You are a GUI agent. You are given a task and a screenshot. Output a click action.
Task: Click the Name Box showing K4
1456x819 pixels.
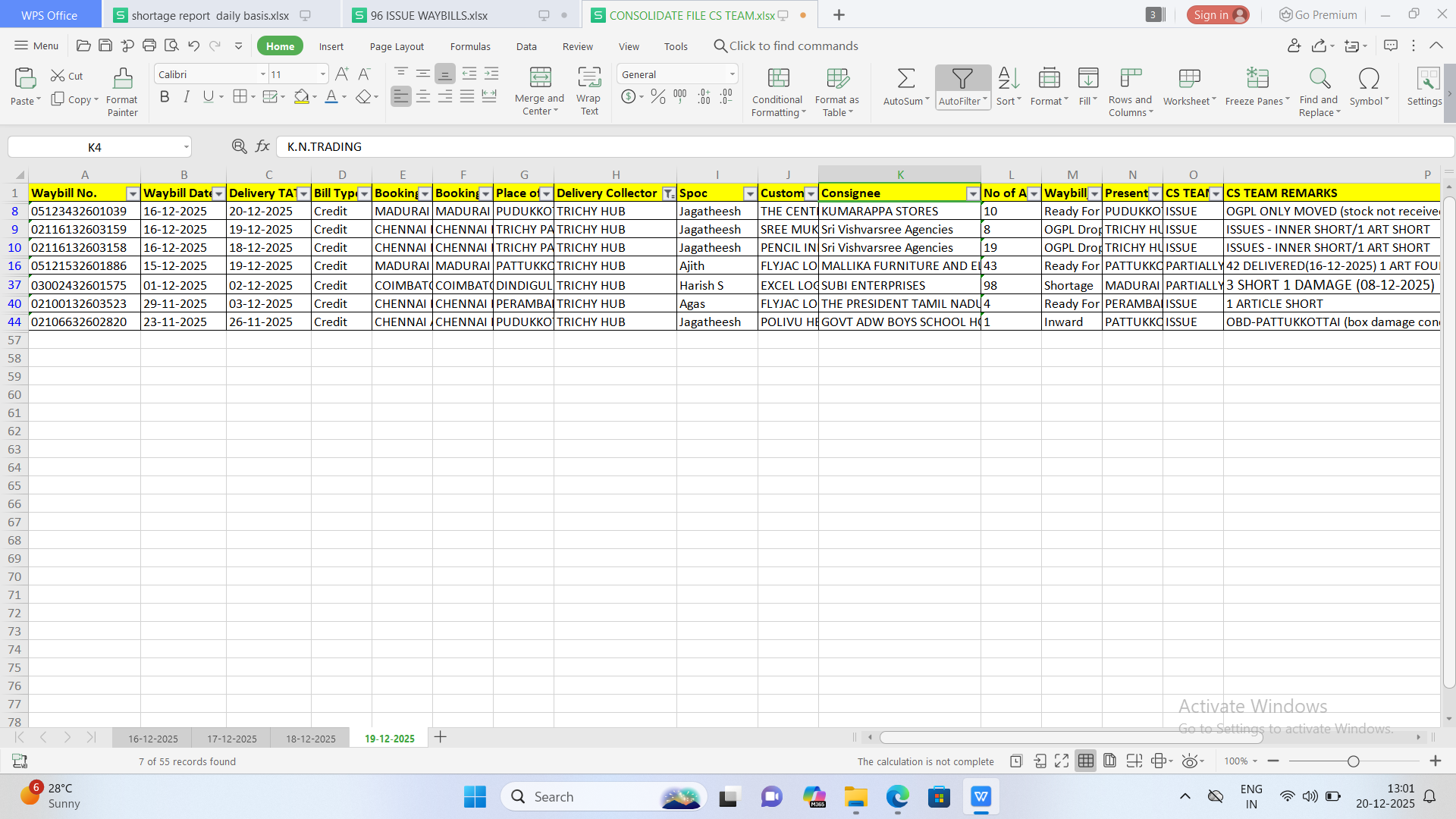pyautogui.click(x=95, y=147)
